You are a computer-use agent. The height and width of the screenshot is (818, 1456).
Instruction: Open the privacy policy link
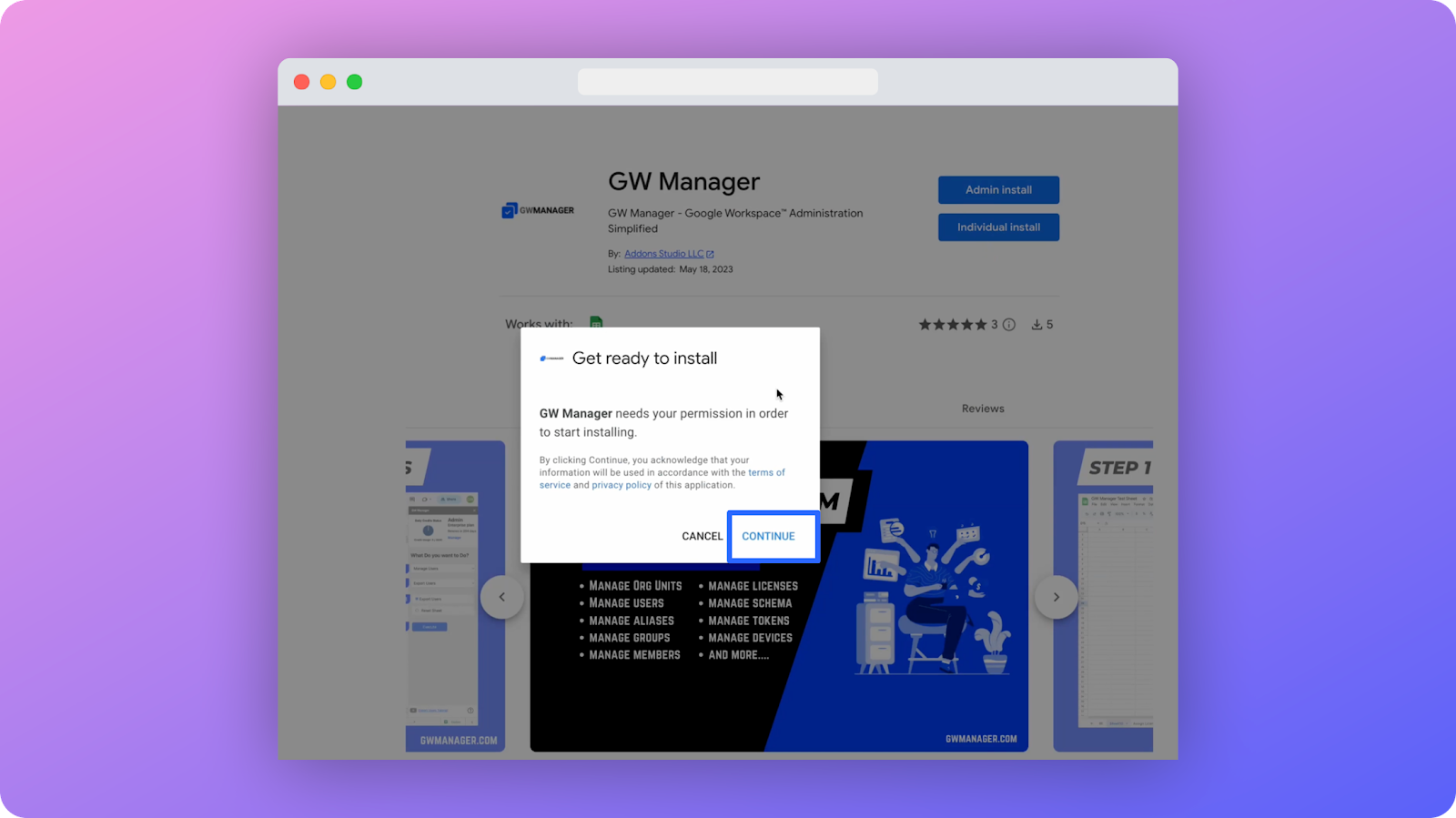tap(622, 485)
